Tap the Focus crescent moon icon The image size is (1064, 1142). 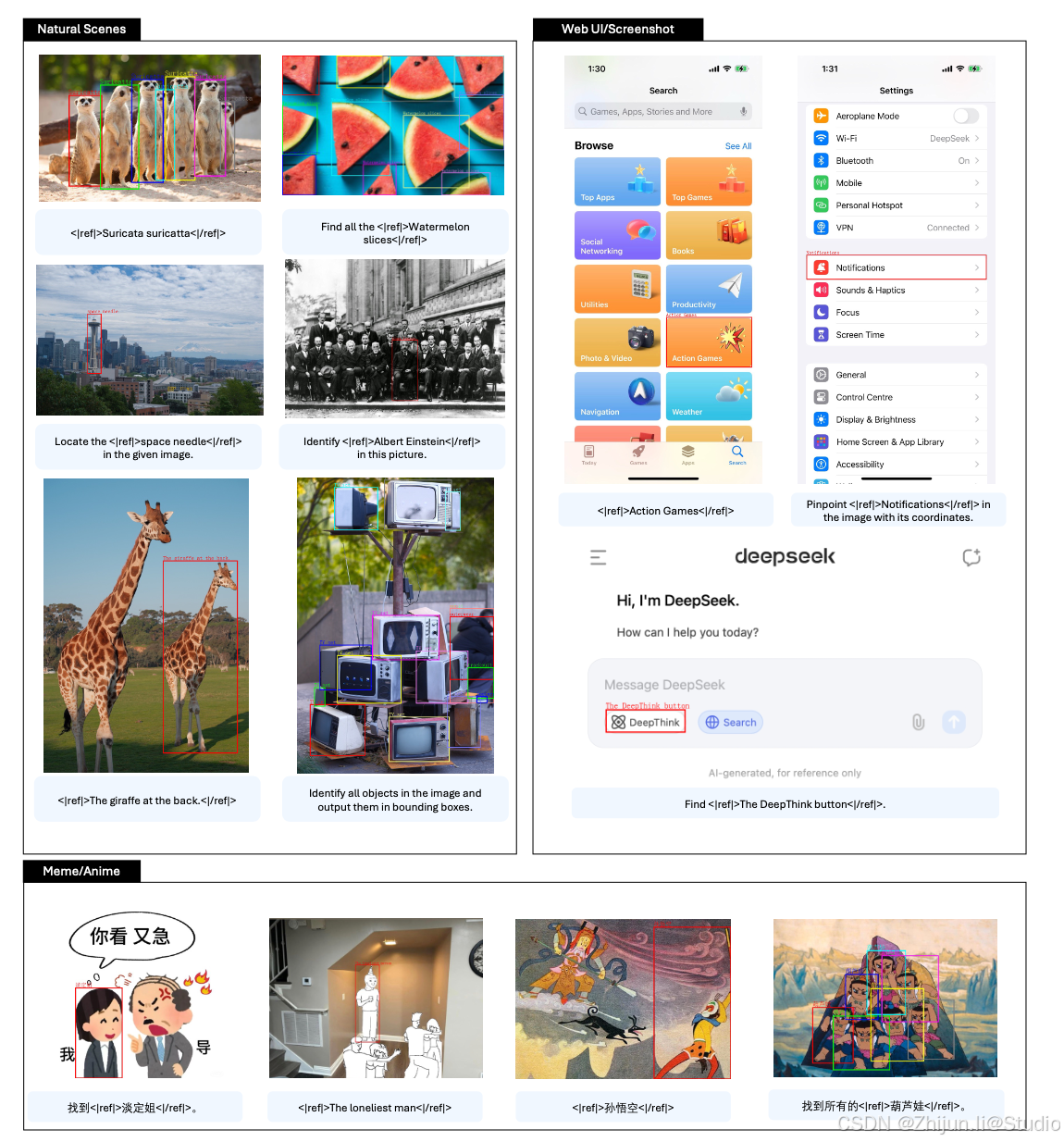pyautogui.click(x=820, y=312)
